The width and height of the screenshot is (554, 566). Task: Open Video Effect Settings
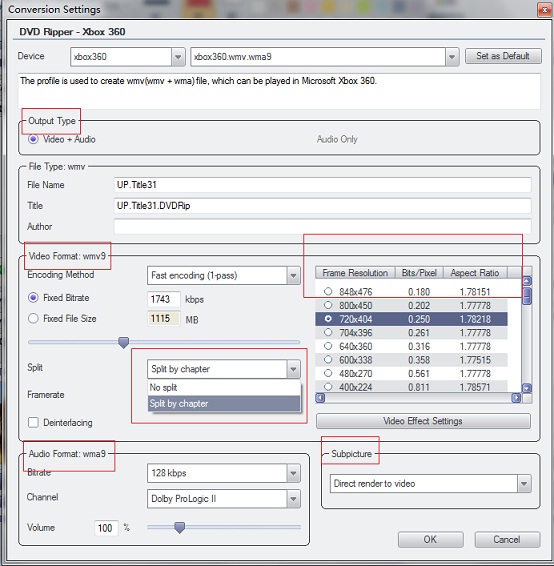click(423, 421)
